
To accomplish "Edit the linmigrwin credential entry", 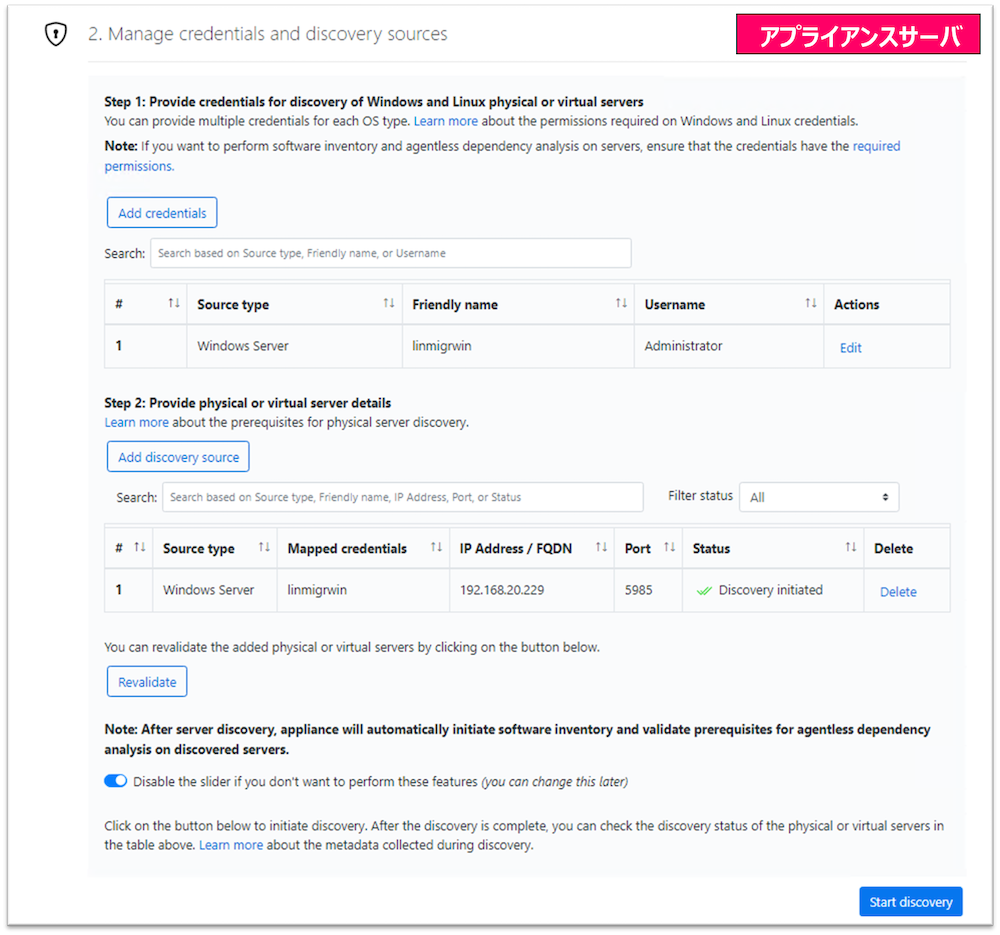I will (850, 348).
